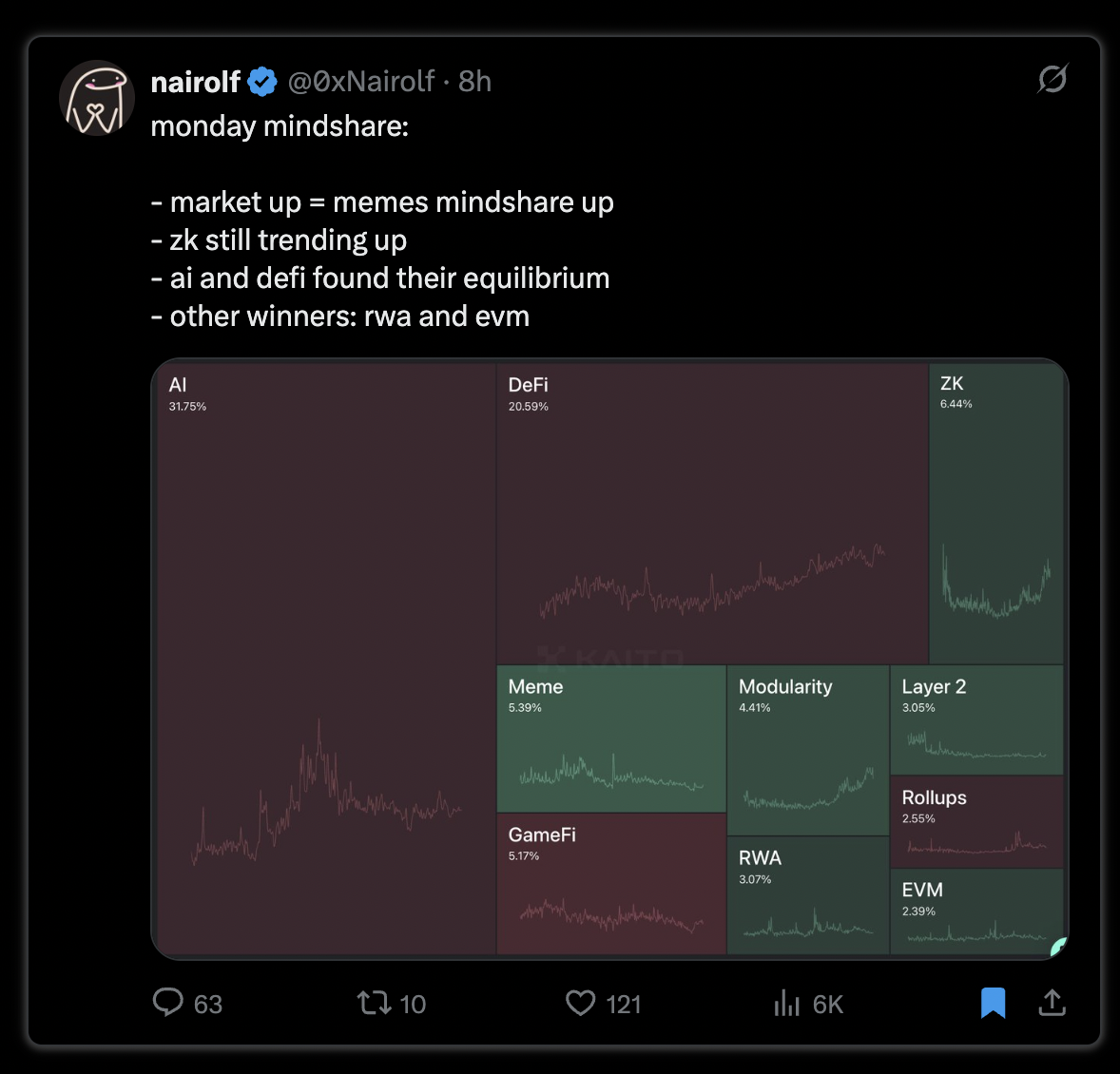
Task: Click the nairolf display name
Action: (x=195, y=82)
